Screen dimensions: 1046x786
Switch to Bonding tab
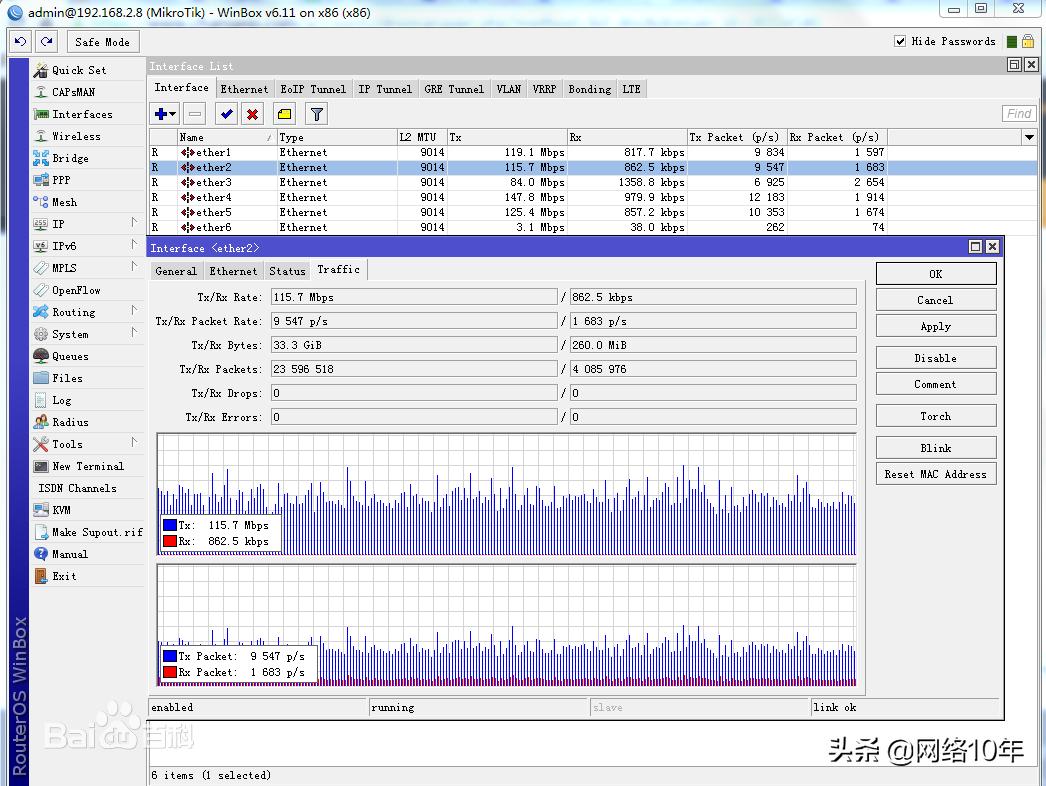tap(590, 89)
